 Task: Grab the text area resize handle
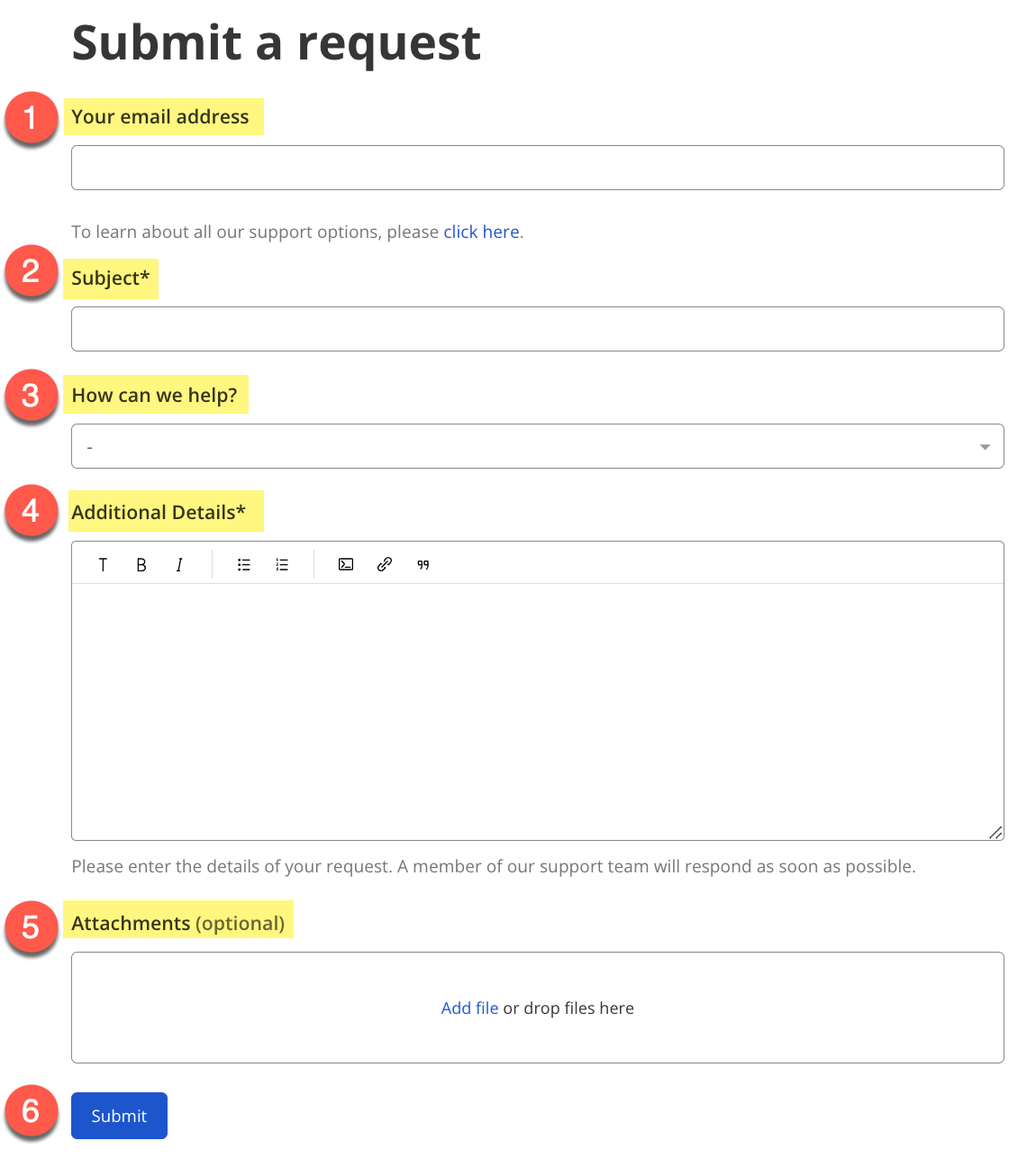tap(995, 833)
